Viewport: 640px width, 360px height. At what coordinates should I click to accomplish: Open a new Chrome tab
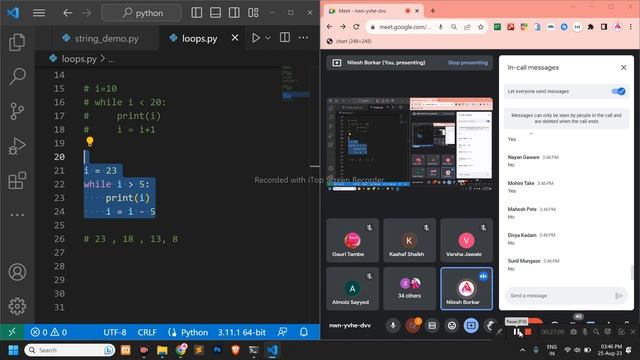pos(432,11)
